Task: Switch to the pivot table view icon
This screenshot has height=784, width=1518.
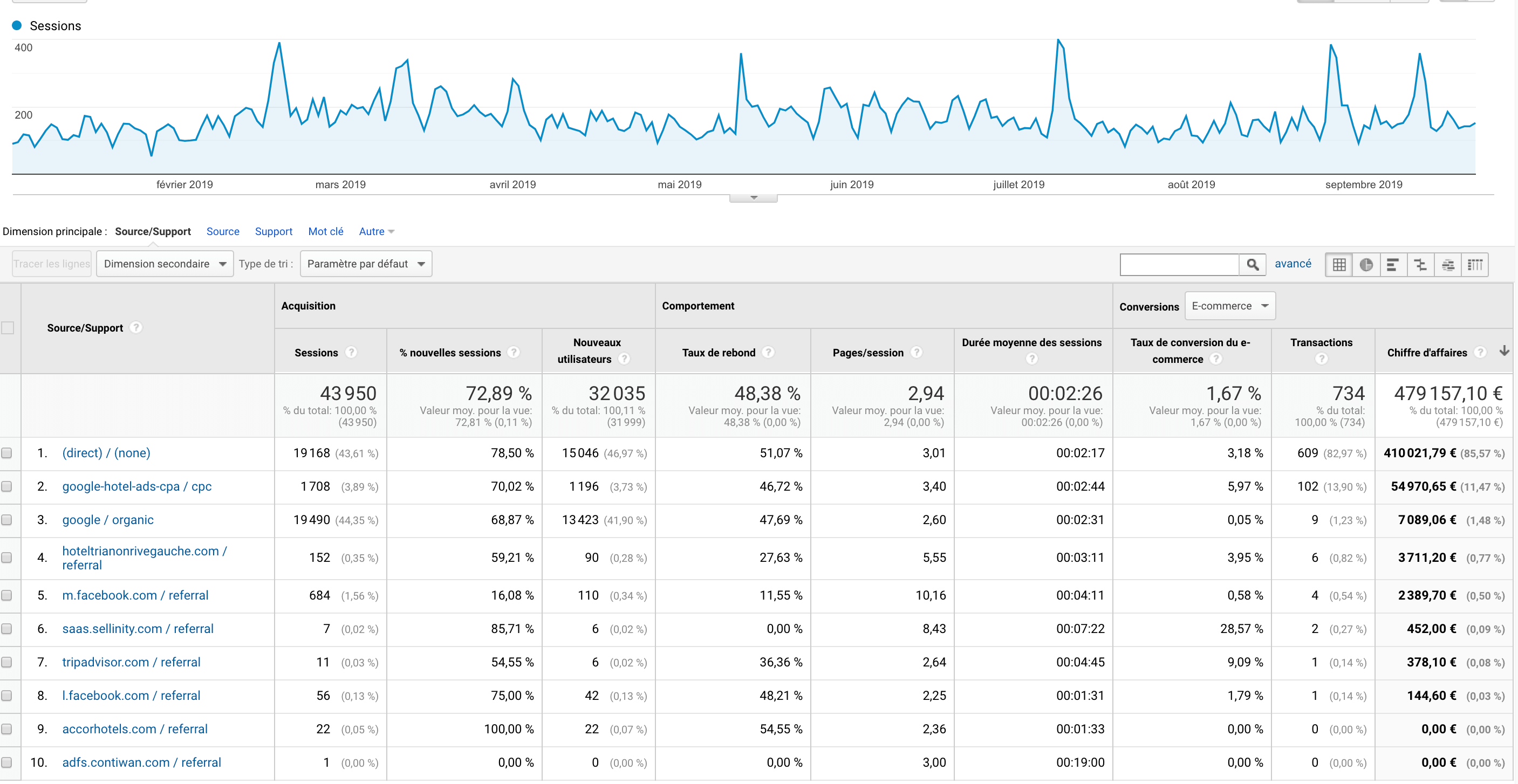Action: tap(1474, 264)
